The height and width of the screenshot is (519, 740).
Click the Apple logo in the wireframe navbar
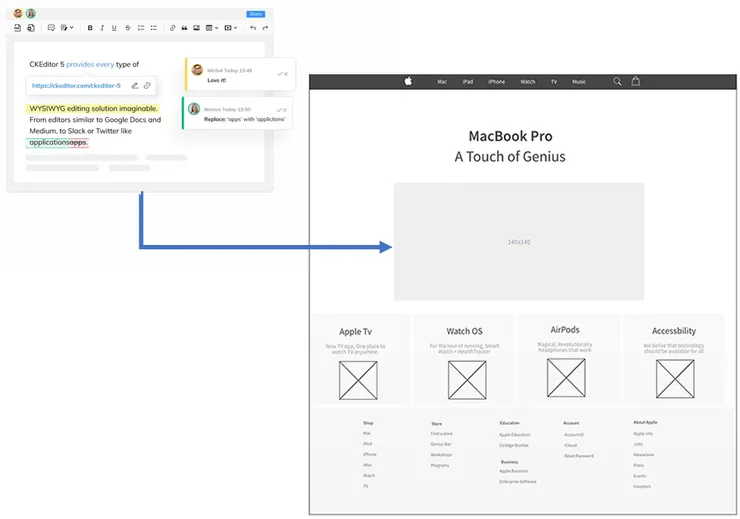click(x=408, y=81)
